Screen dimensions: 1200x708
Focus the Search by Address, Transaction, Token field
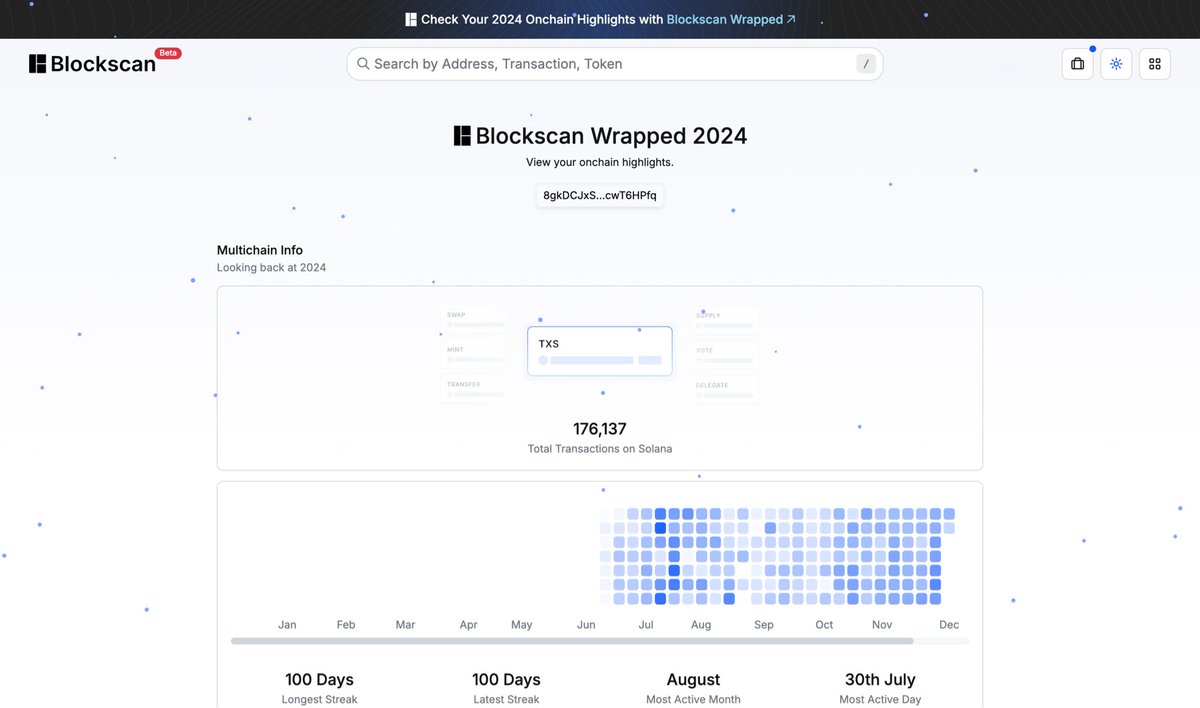pos(615,64)
